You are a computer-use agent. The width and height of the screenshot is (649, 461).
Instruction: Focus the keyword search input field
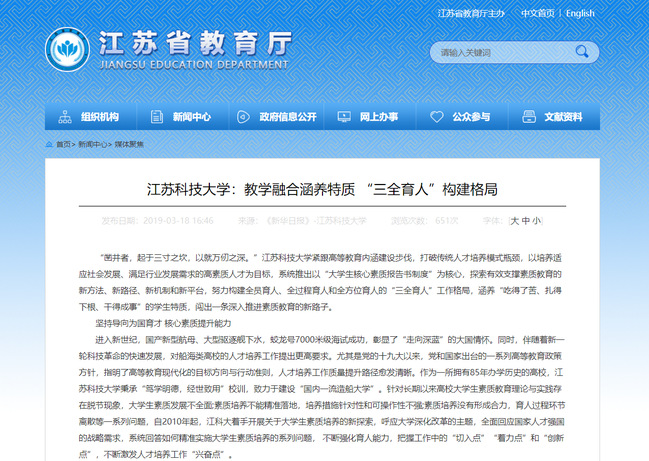pos(495,52)
